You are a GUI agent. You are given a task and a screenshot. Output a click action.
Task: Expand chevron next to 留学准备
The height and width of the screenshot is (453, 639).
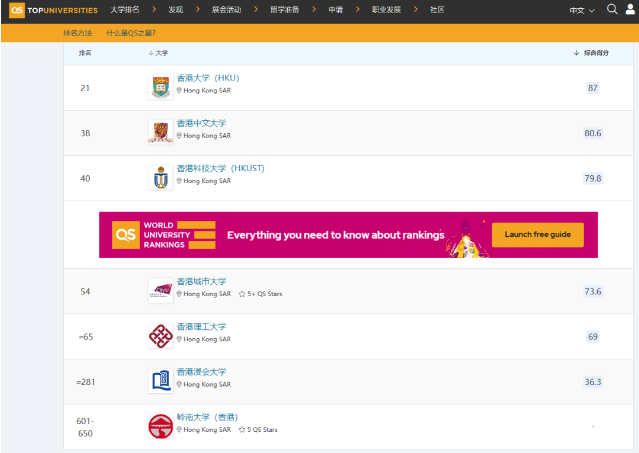coord(314,9)
